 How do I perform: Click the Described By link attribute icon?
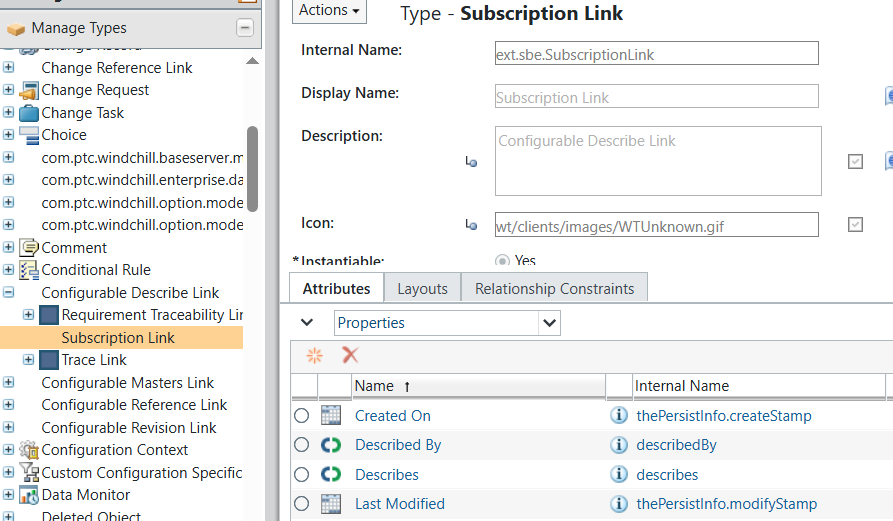click(x=331, y=445)
